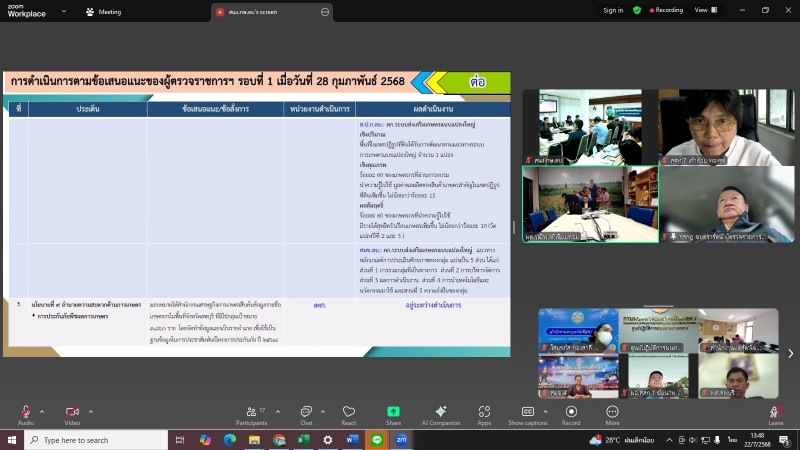The image size is (800, 450).
Task: Open the Chat panel
Action: [x=306, y=413]
